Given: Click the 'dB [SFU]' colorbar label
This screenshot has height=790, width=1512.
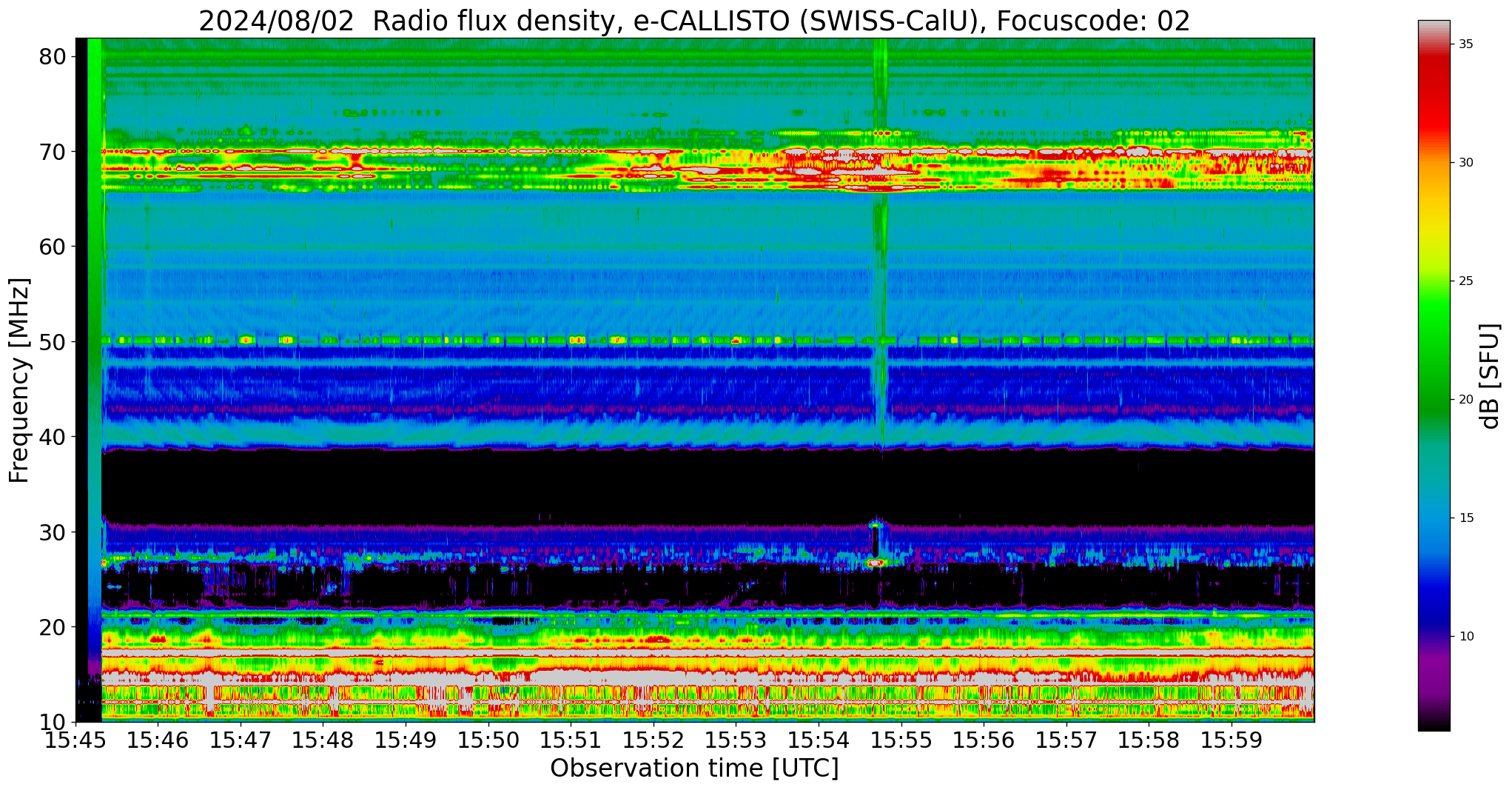Looking at the screenshot, I should tap(1489, 376).
